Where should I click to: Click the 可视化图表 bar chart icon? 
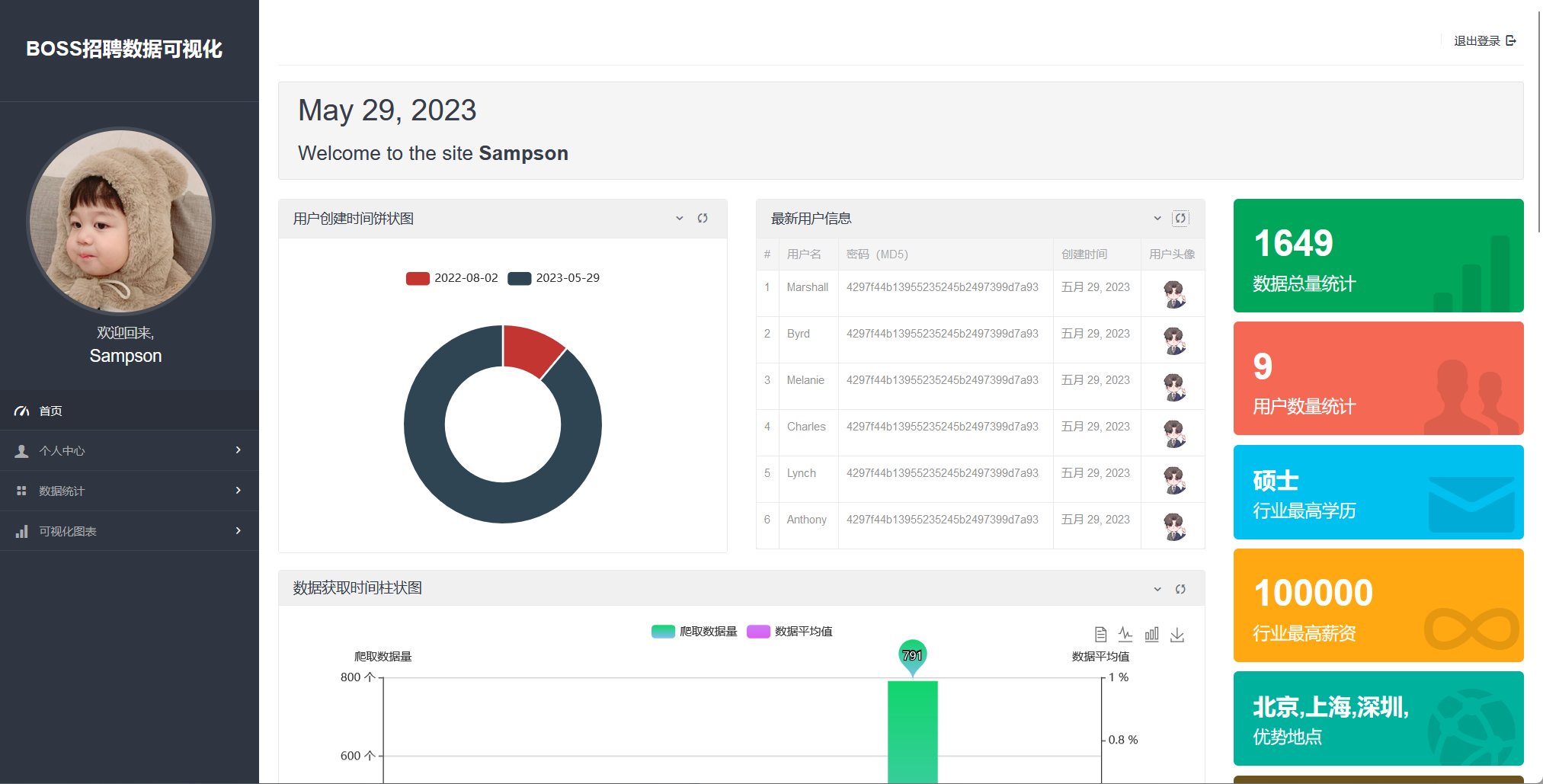click(22, 531)
